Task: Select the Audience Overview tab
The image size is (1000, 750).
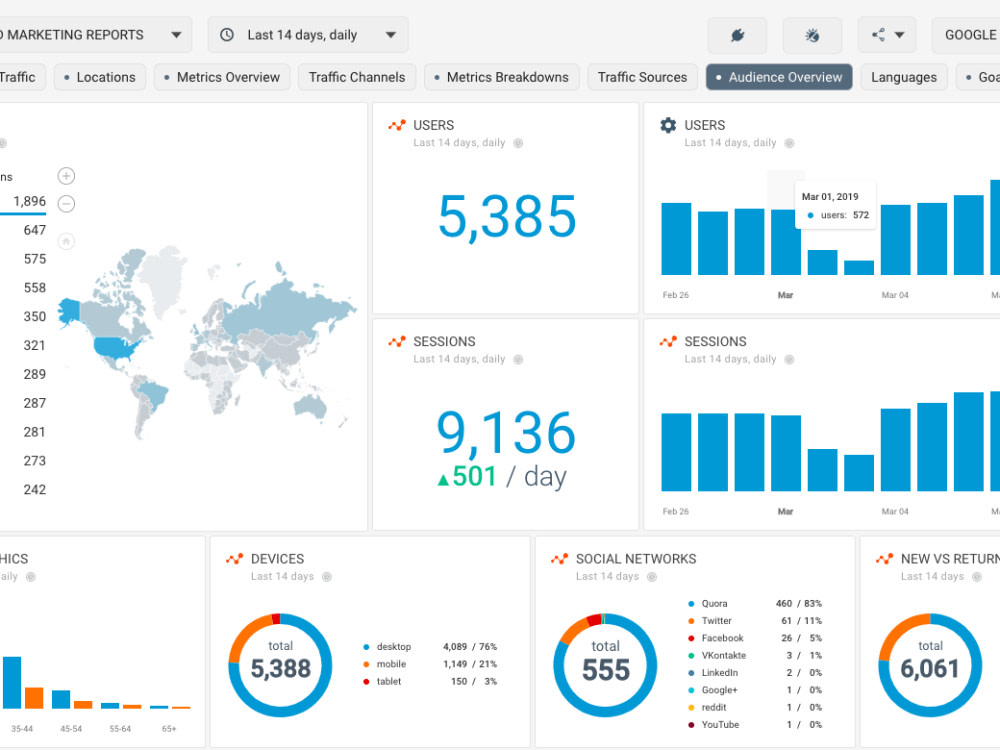Action: coord(779,77)
